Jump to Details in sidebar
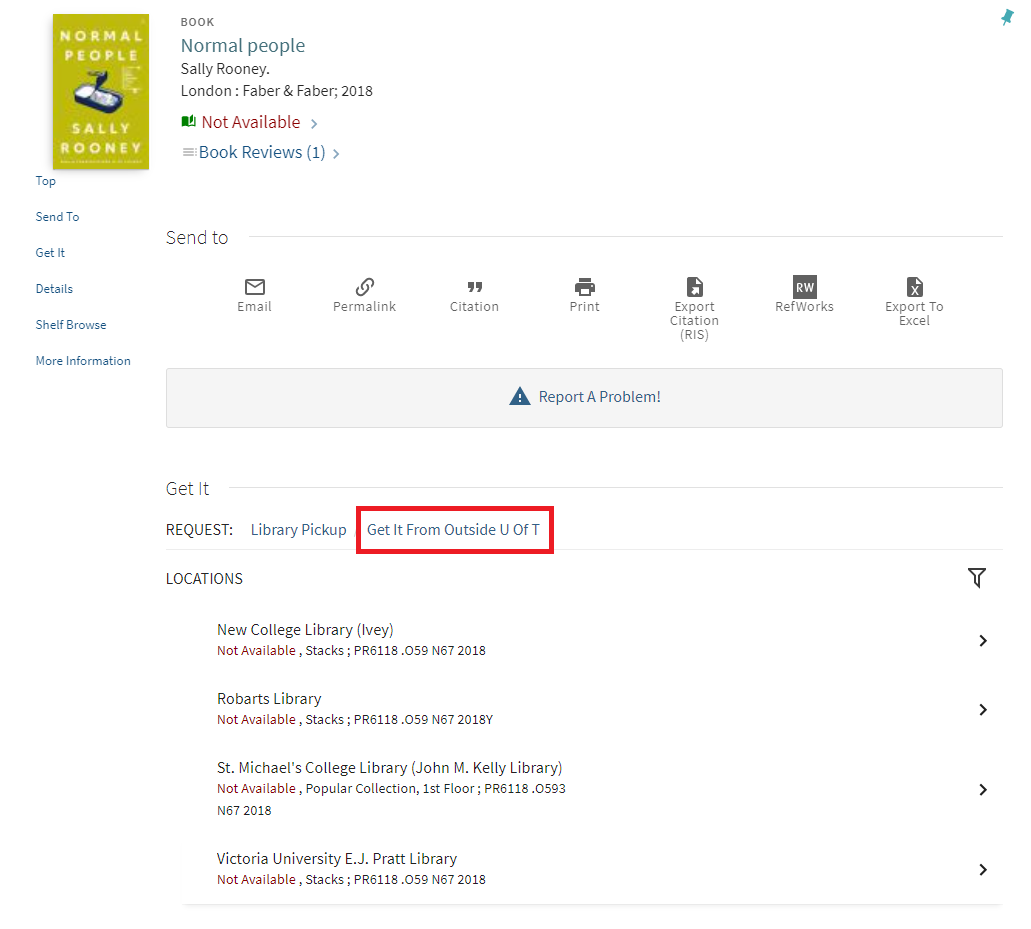This screenshot has height=929, width=1031. point(54,289)
